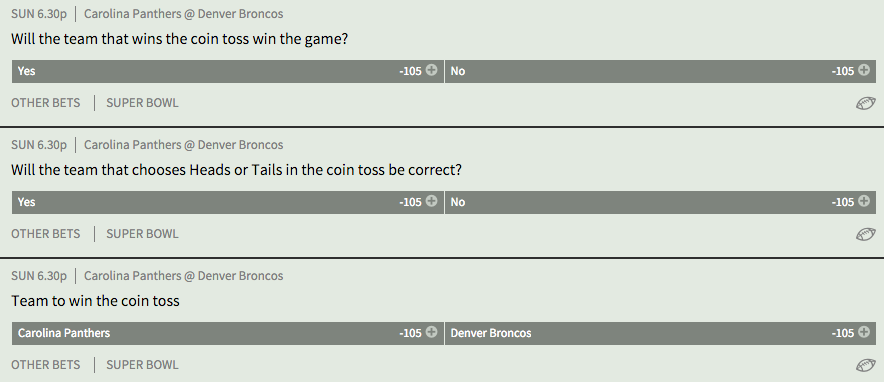Choose No for Heads or Tails correct
Screen dimensions: 884x382
660,202
